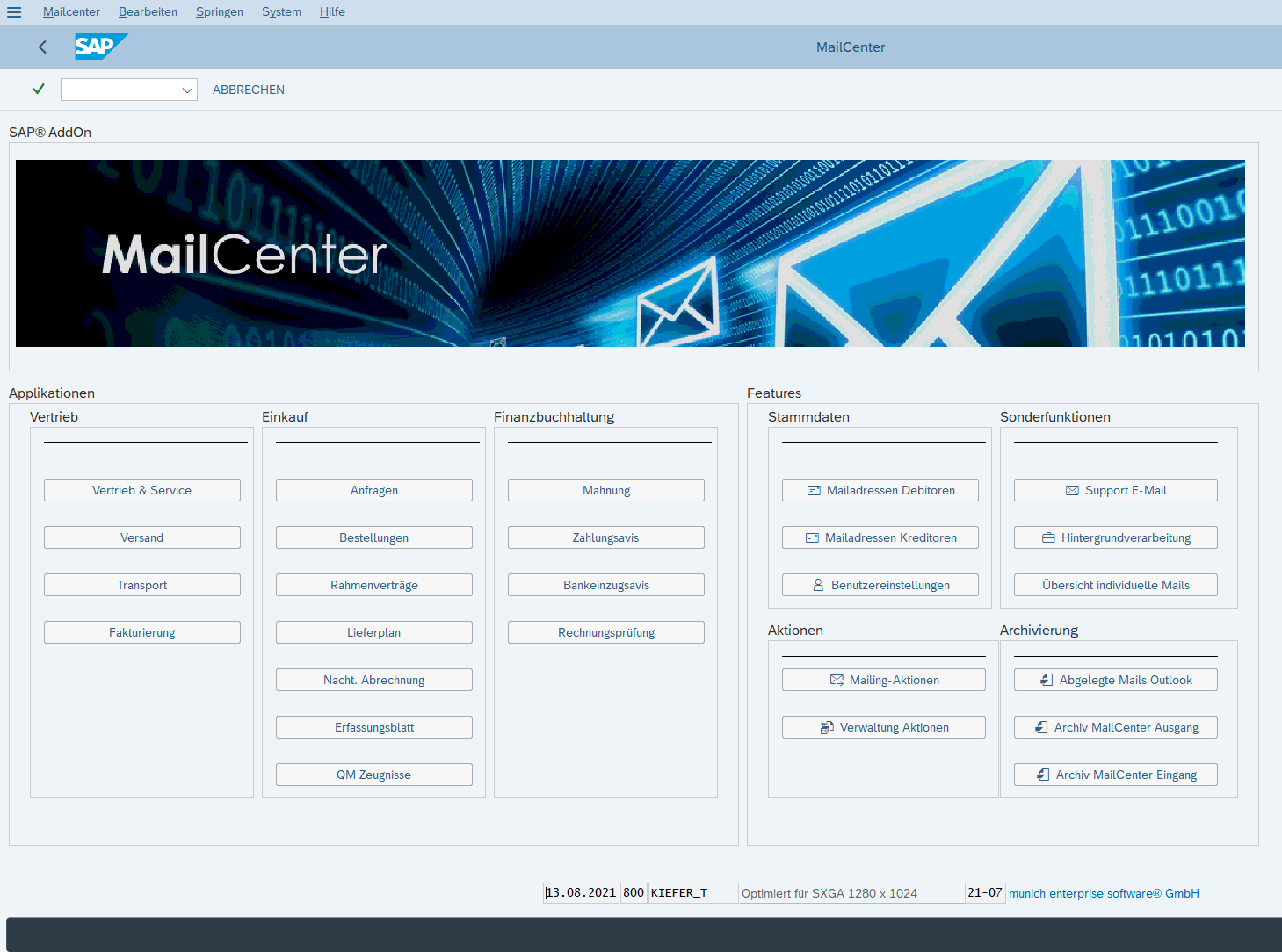1282x952 pixels.
Task: Open the System menu
Action: (281, 11)
